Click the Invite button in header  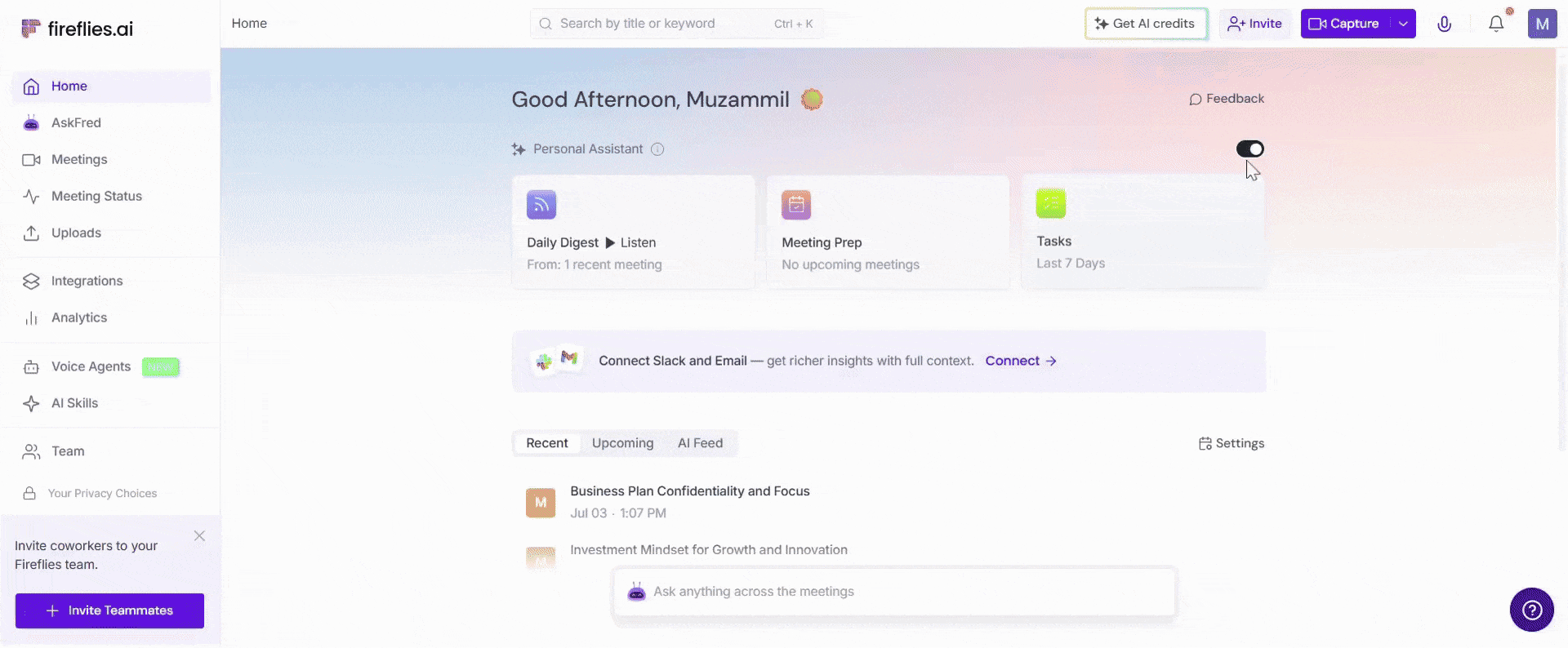pos(1254,24)
